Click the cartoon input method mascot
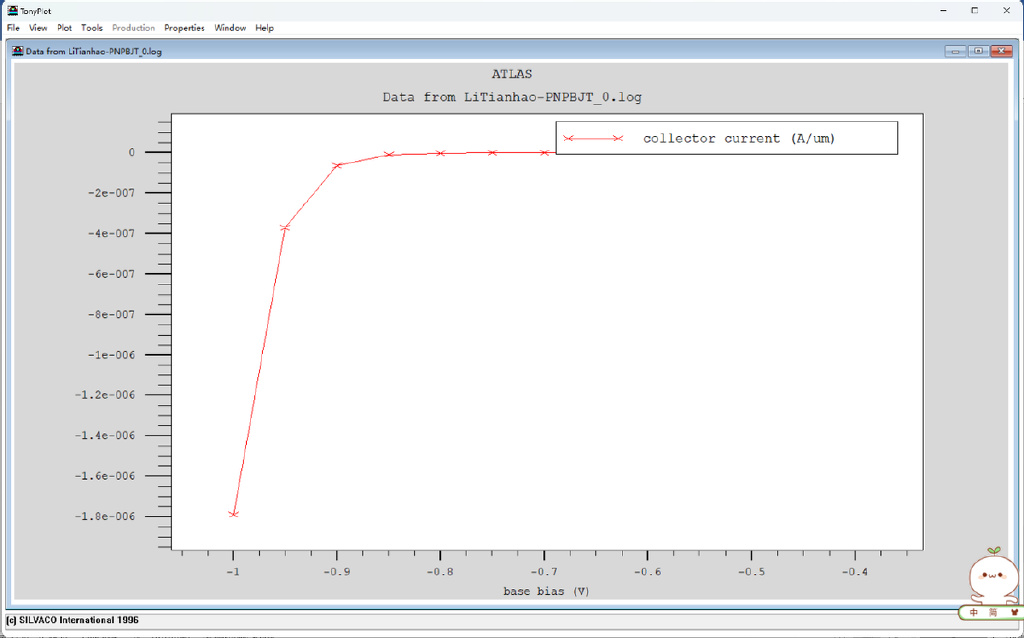 993,575
